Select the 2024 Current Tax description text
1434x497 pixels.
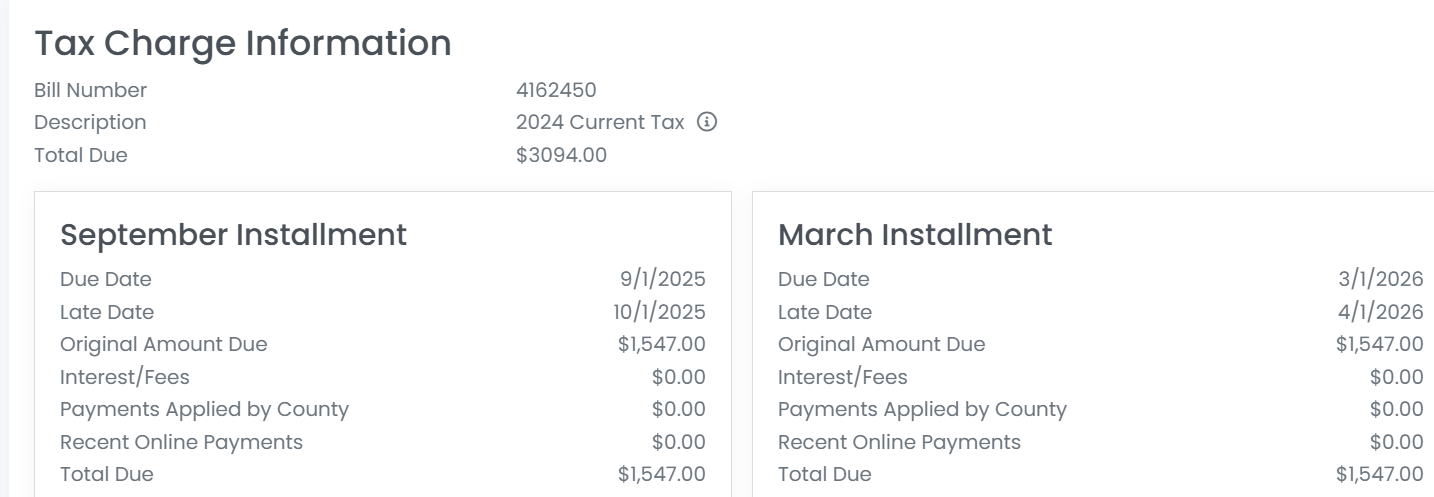(600, 122)
